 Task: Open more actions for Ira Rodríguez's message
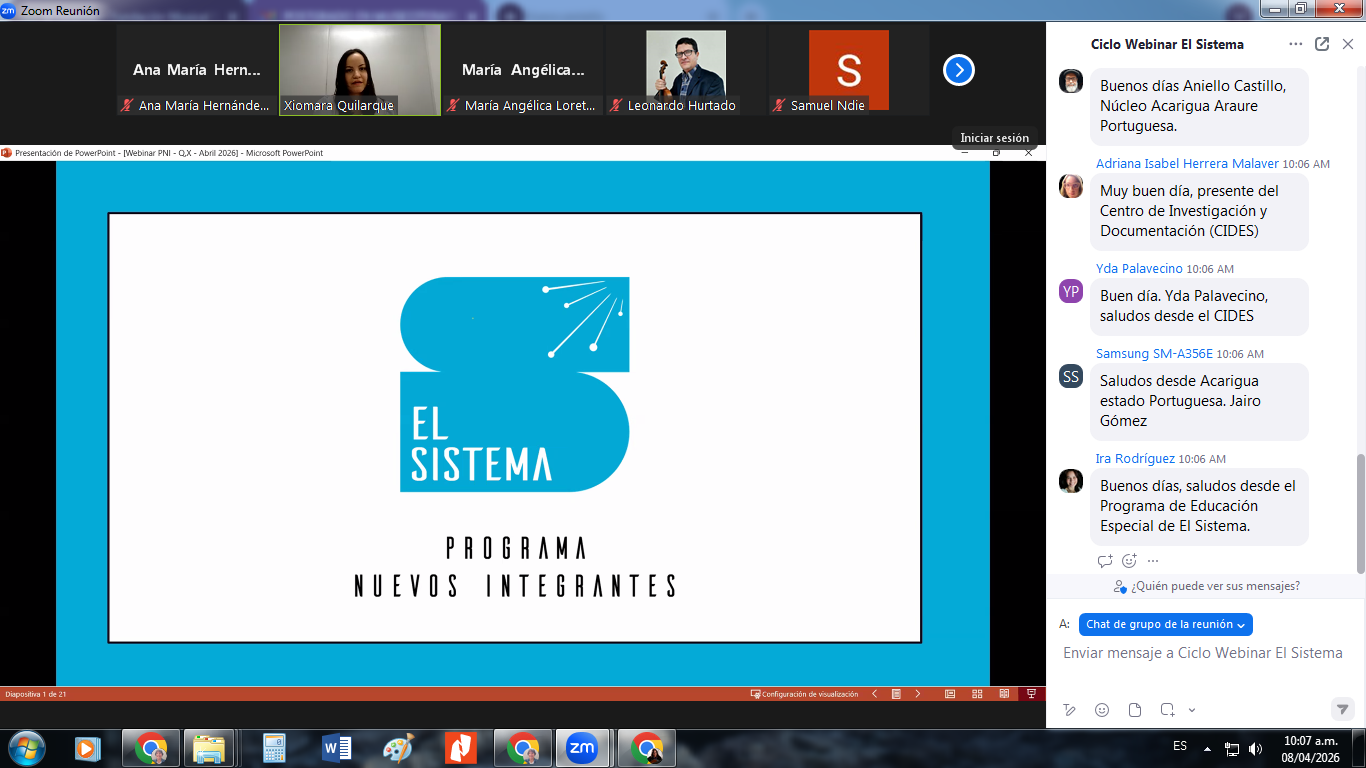(1153, 561)
